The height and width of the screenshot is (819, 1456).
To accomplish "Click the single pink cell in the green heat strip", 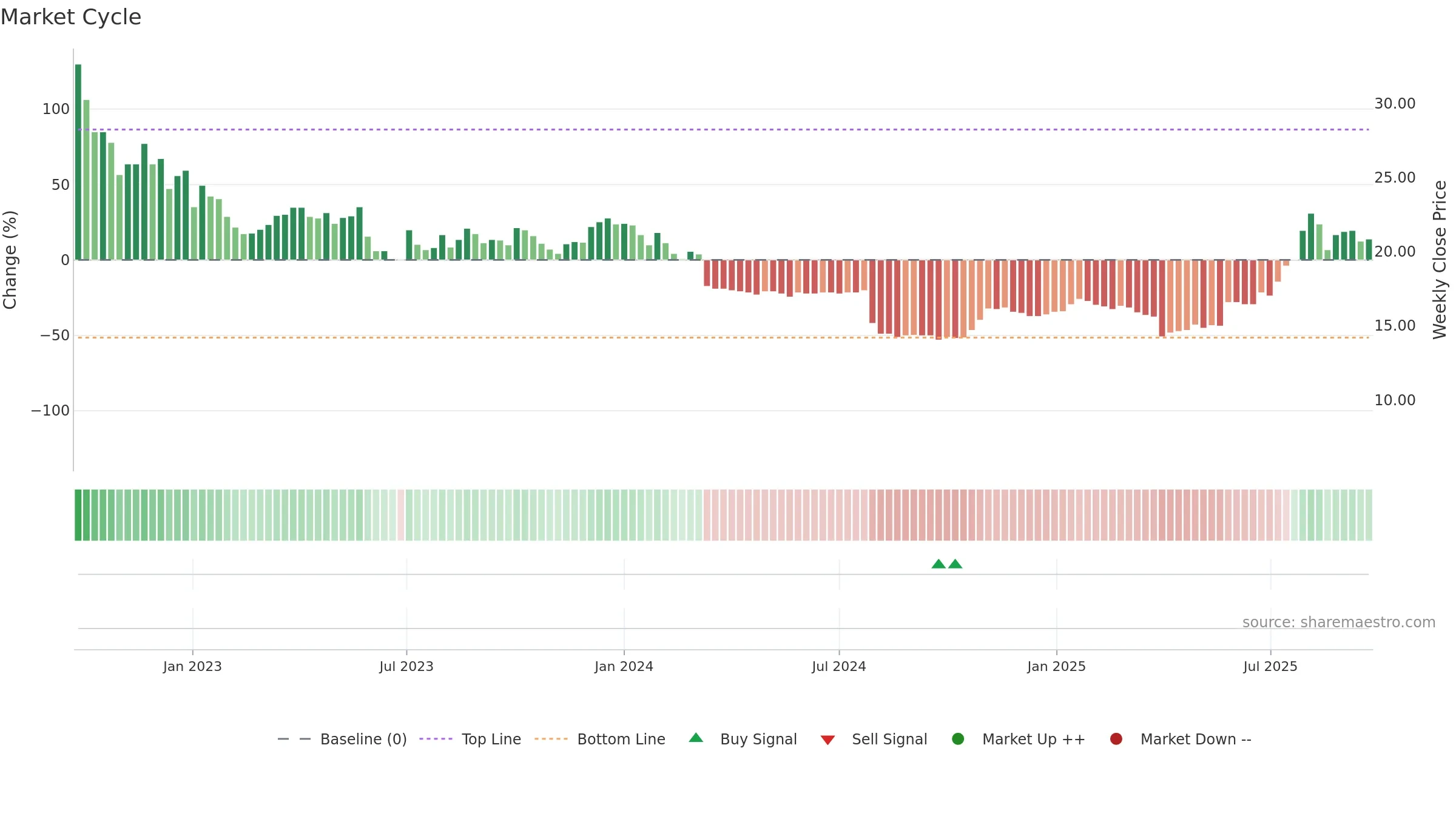I will 400,515.
